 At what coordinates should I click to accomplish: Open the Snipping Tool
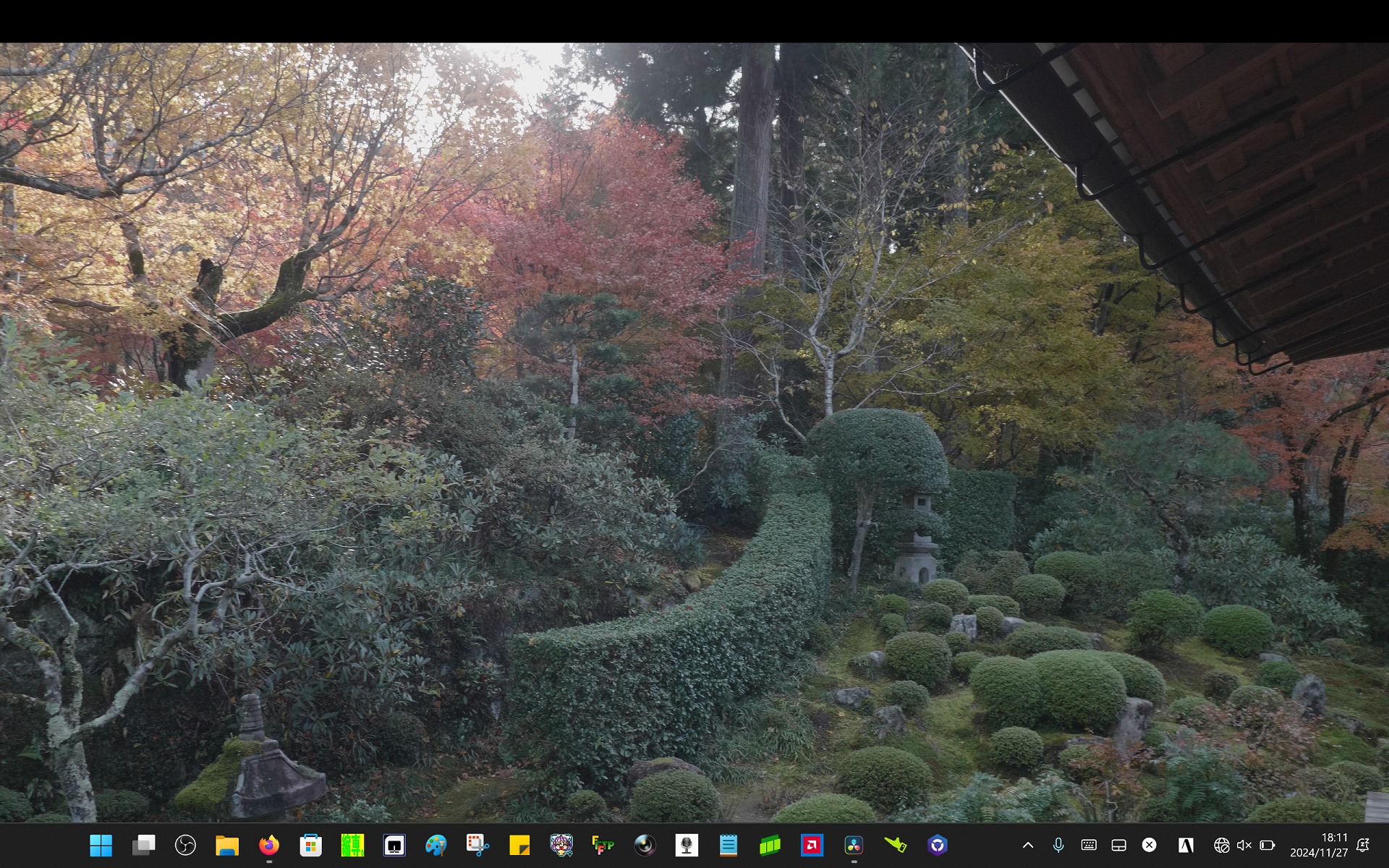coord(477,845)
